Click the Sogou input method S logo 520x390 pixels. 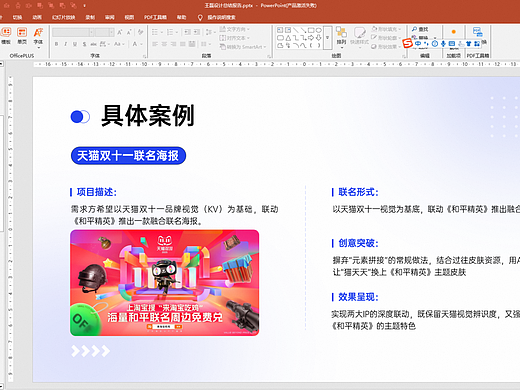pyautogui.click(x=407, y=43)
